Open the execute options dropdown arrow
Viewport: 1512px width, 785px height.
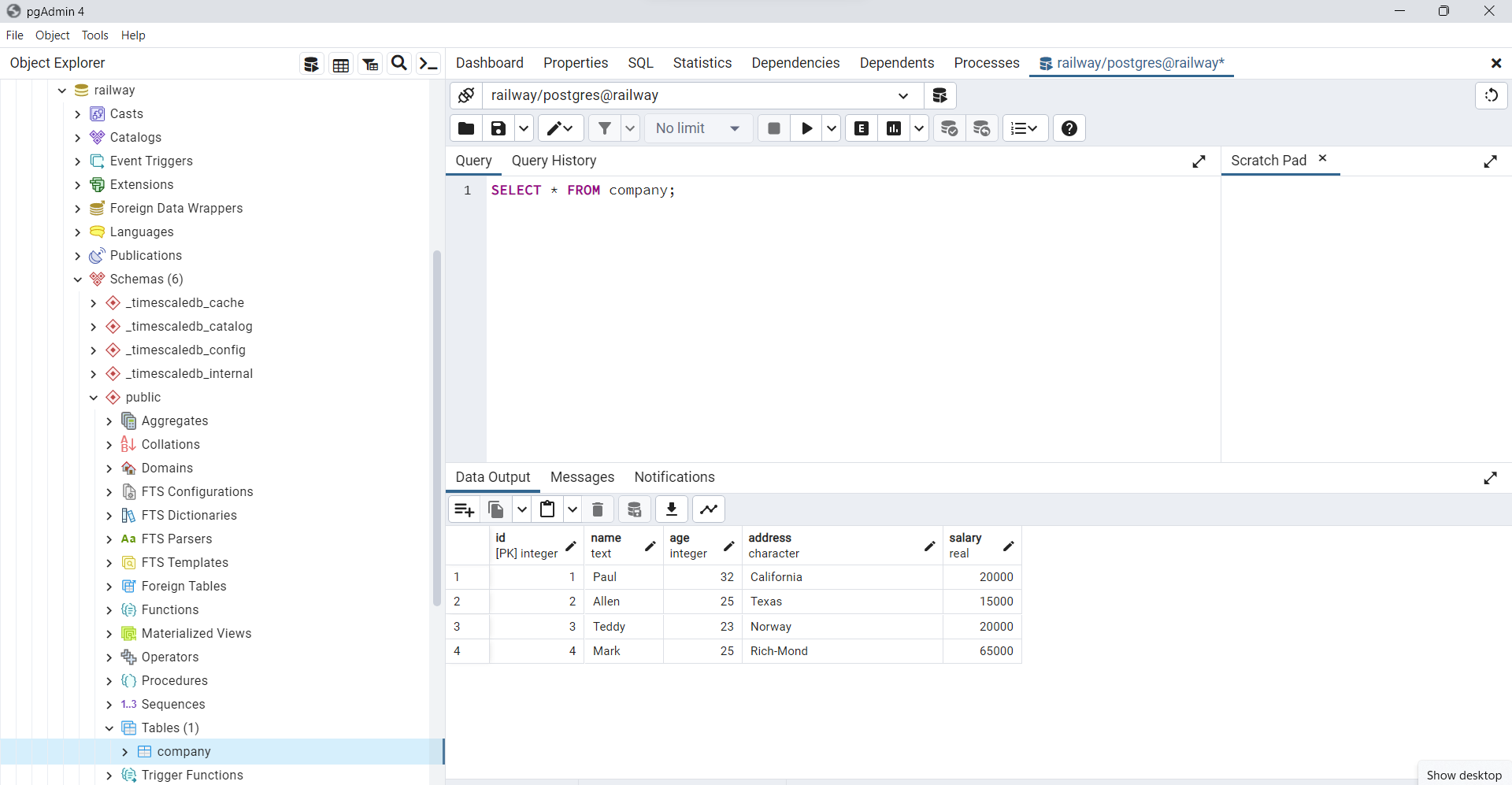coord(832,128)
